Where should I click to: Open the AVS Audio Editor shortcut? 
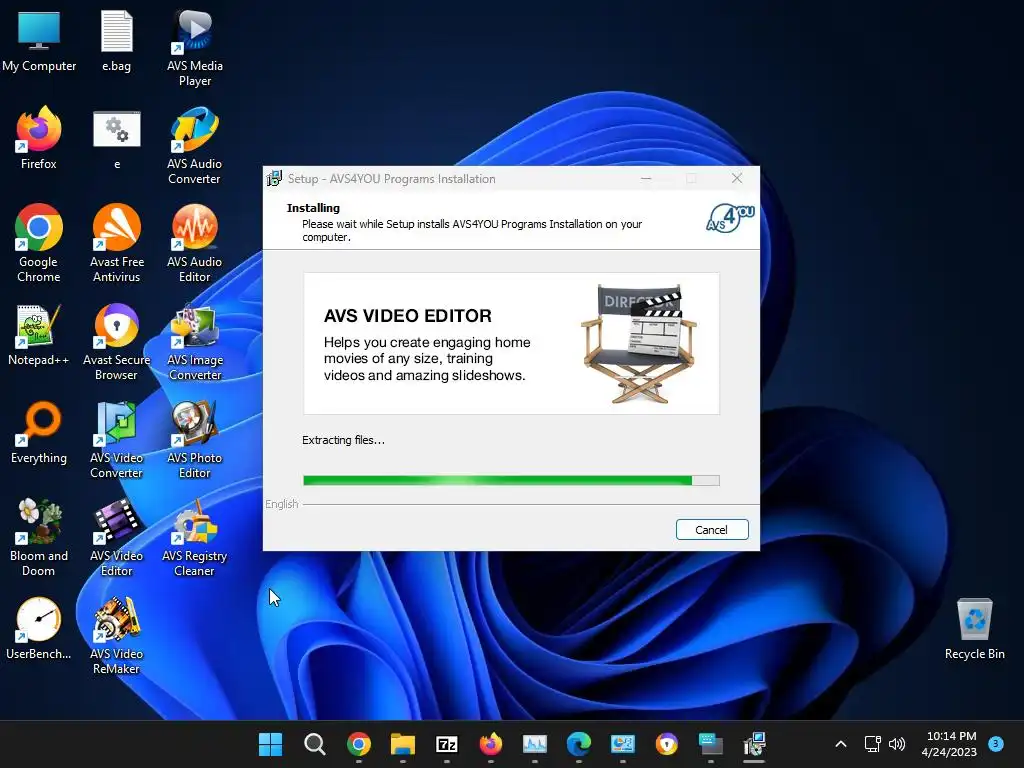point(195,244)
